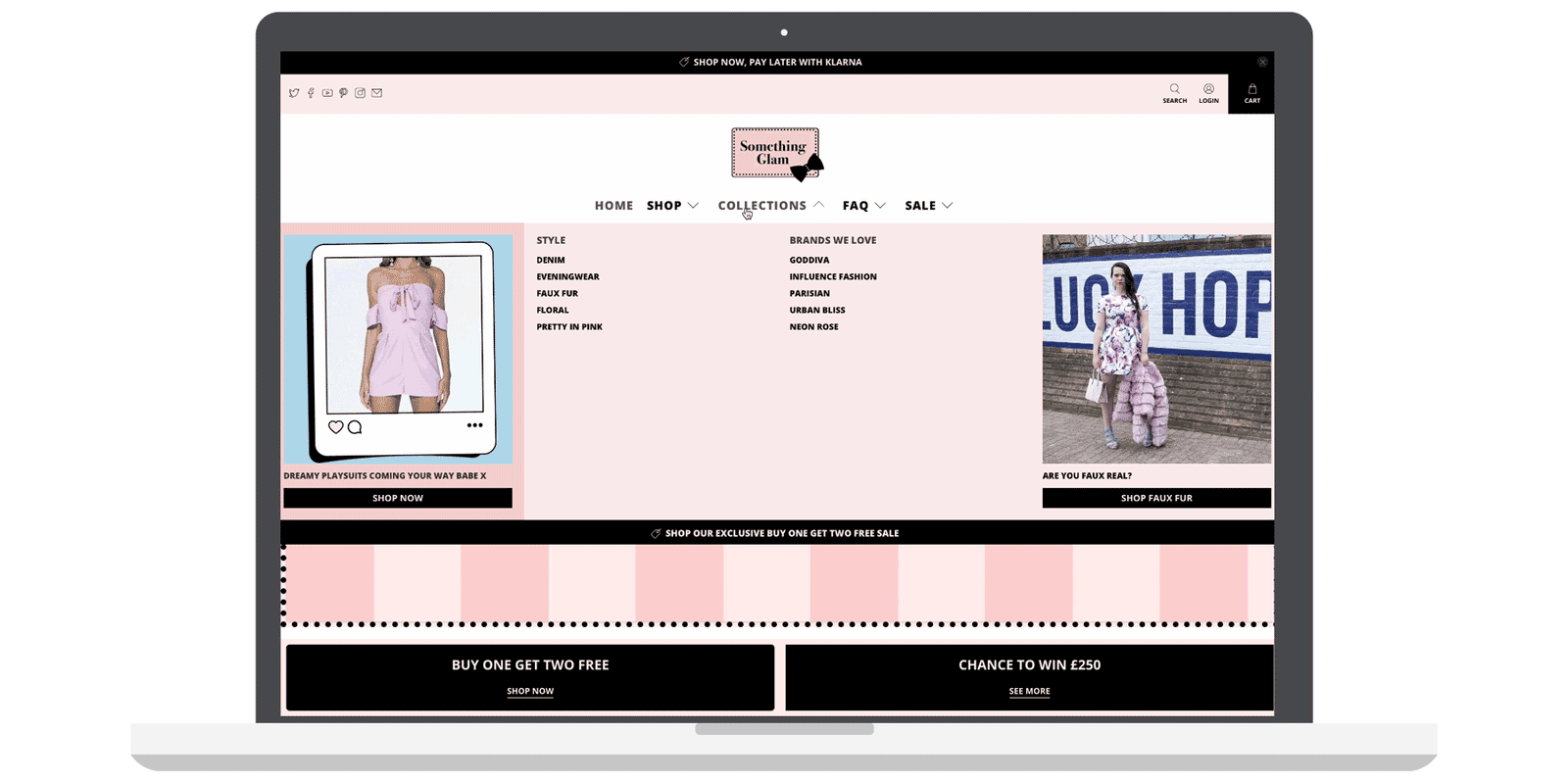Open the YouTube channel icon
Image resolution: width=1568 pixels, height=784 pixels.
pos(327,93)
